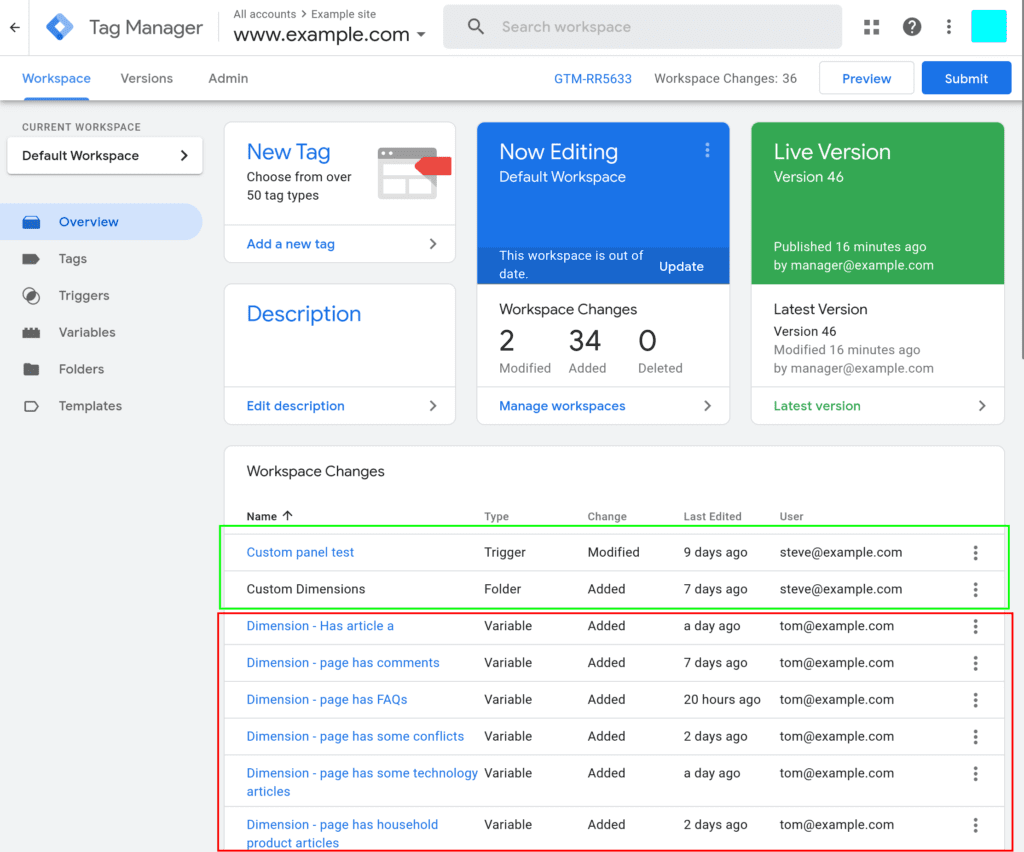The image size is (1024, 852).
Task: Click the Submit button
Action: (x=966, y=78)
